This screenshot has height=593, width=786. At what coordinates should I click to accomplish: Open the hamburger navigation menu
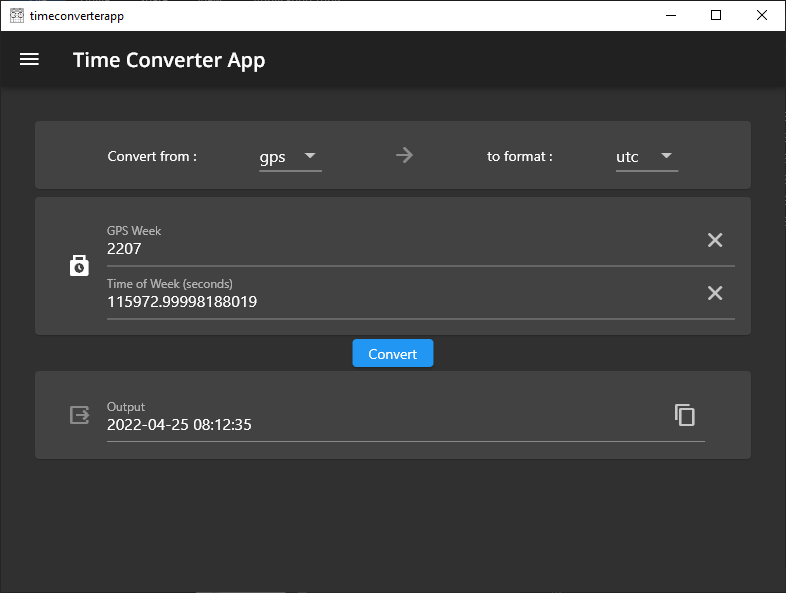pos(30,59)
